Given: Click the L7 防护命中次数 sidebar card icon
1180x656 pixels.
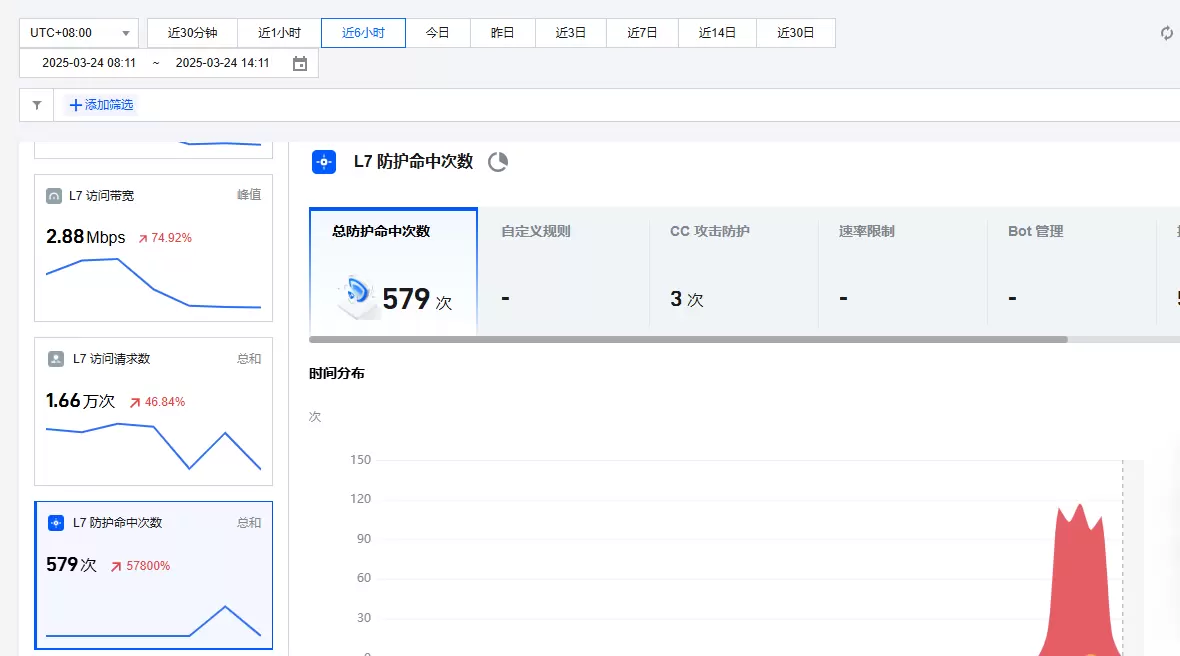Looking at the screenshot, I should 56,523.
